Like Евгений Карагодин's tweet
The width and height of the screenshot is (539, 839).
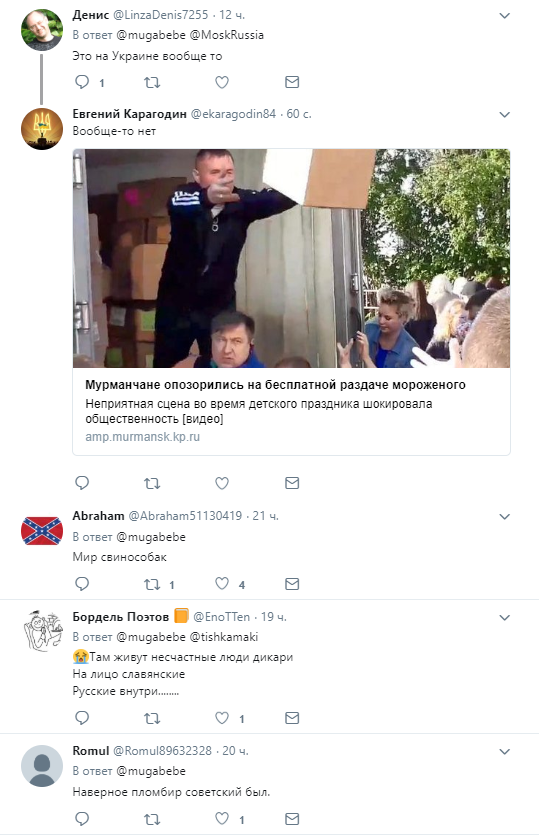click(x=222, y=483)
